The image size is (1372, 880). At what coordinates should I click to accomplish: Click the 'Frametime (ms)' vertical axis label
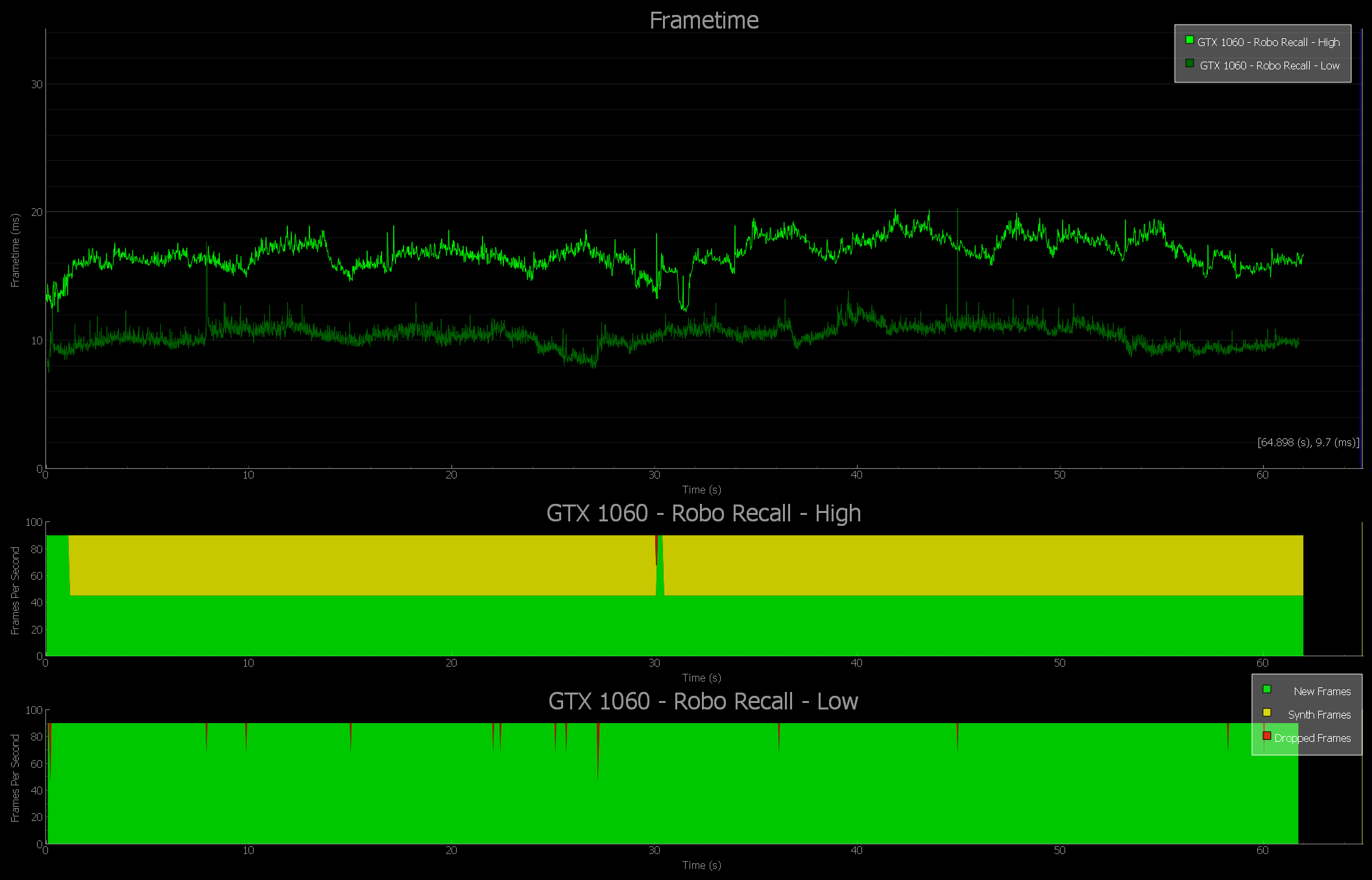(15, 250)
